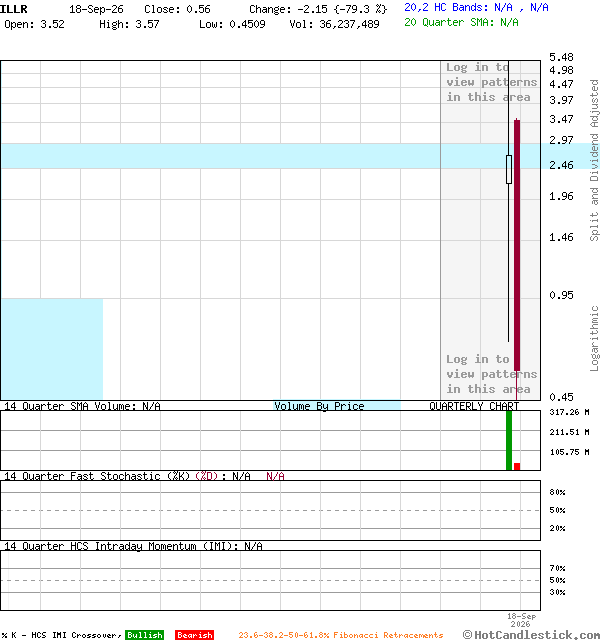Click the ILLR ticker symbol
The width and height of the screenshot is (600, 640).
pos(14,9)
